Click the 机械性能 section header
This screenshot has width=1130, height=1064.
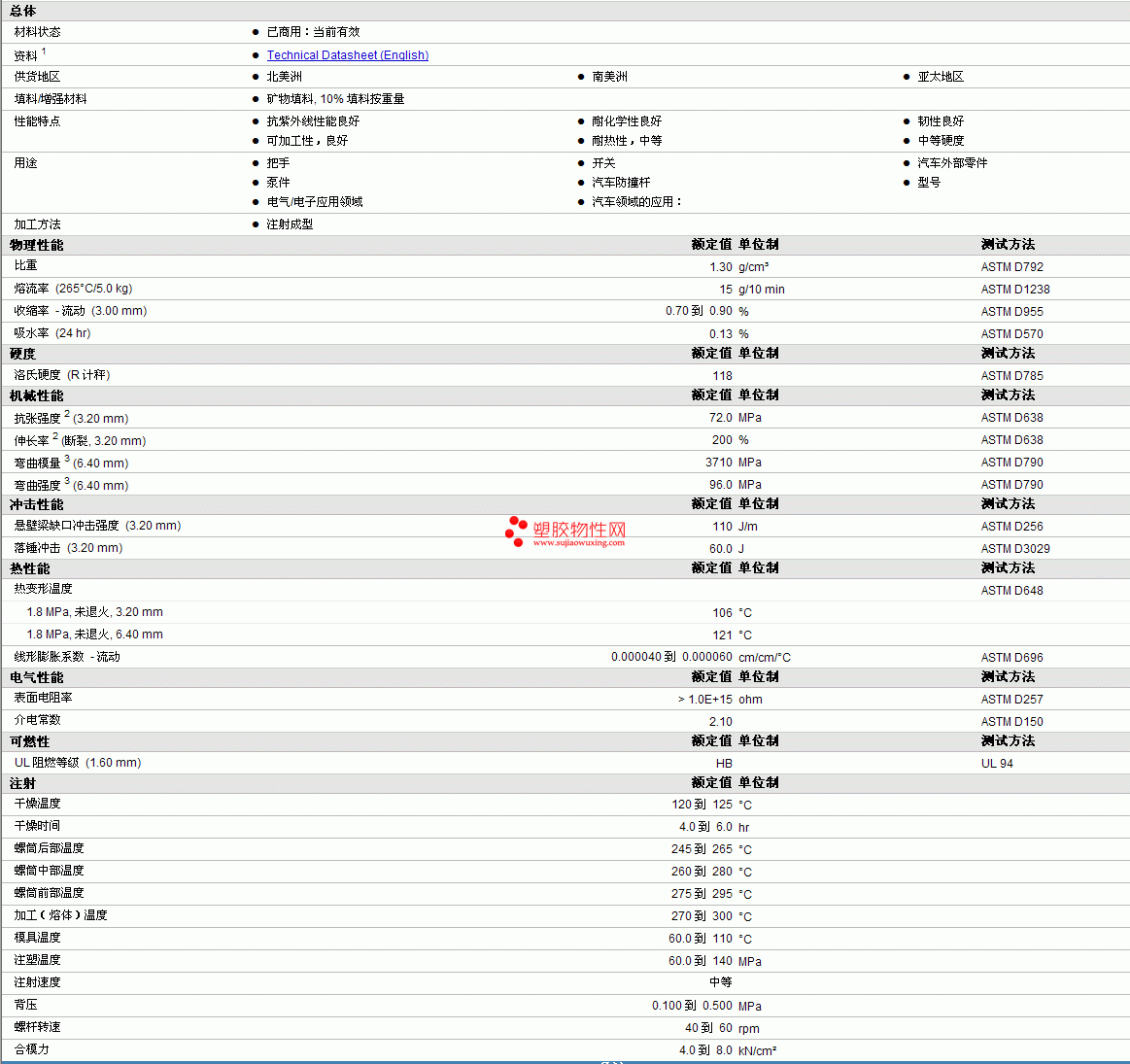coord(37,395)
